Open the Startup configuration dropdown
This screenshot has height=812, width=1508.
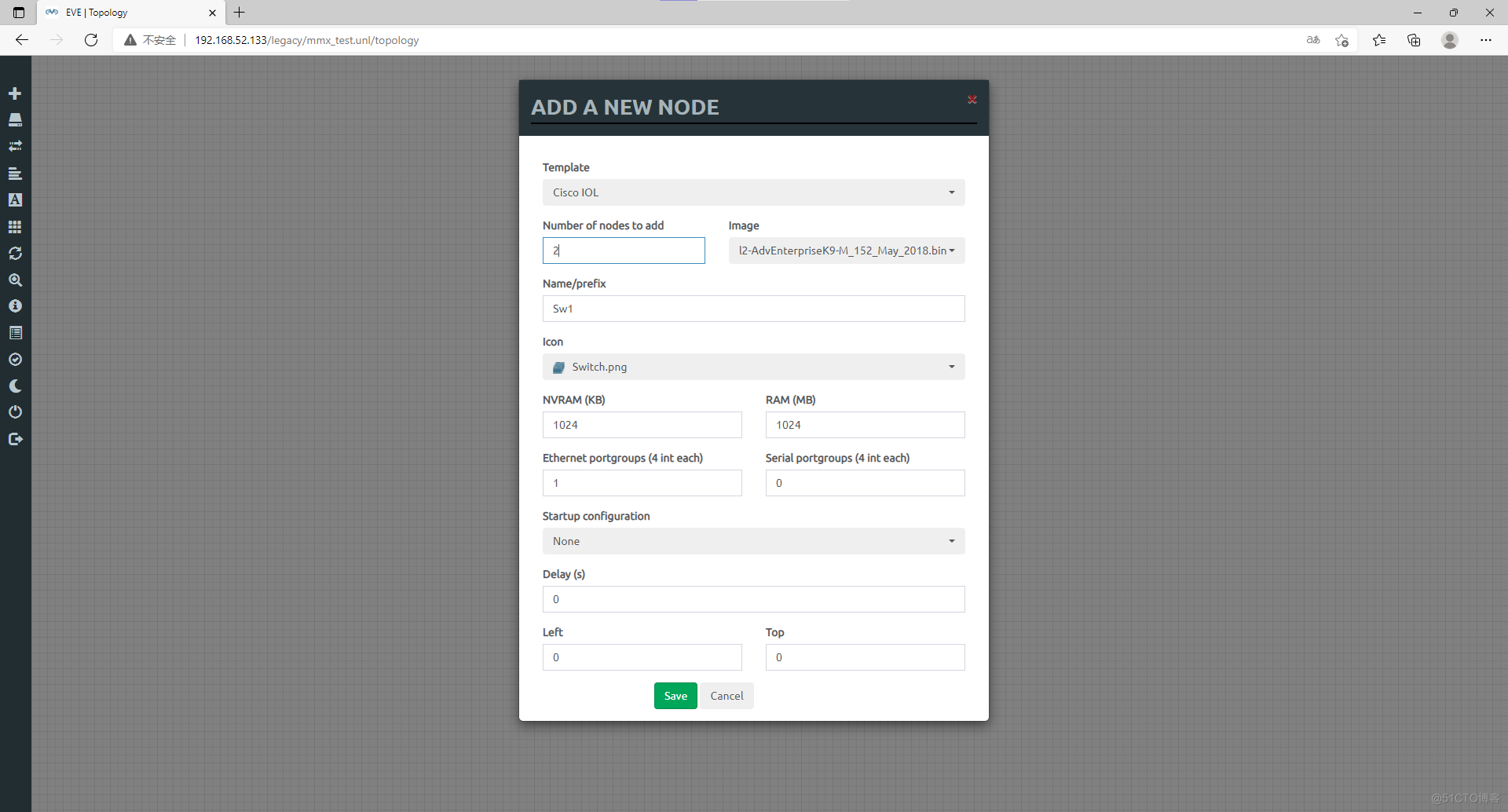753,541
